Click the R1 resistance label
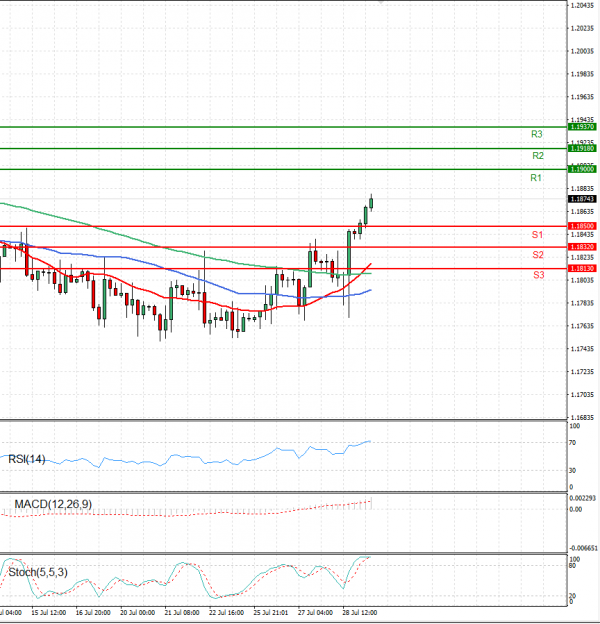The width and height of the screenshot is (600, 624). click(536, 178)
